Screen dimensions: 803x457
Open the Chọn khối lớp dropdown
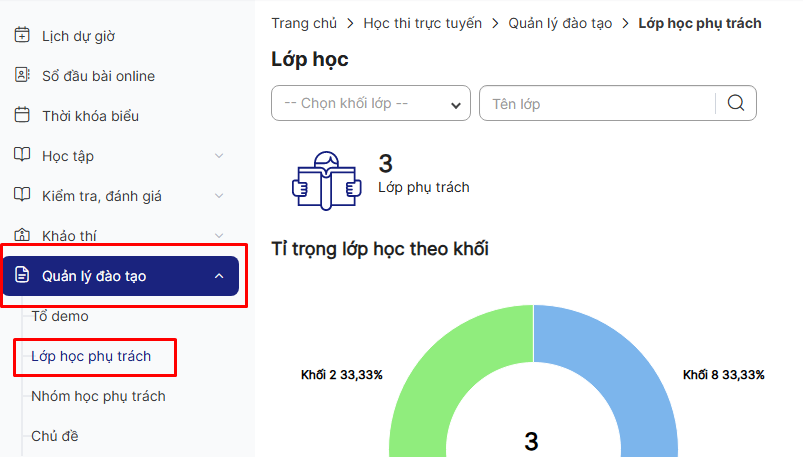tap(370, 104)
